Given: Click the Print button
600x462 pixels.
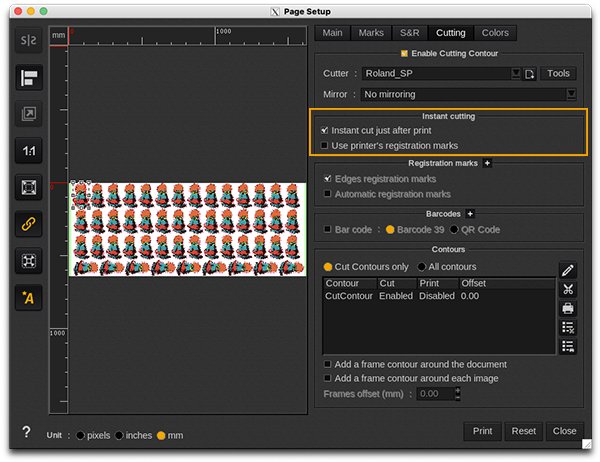Looking at the screenshot, I should (482, 431).
